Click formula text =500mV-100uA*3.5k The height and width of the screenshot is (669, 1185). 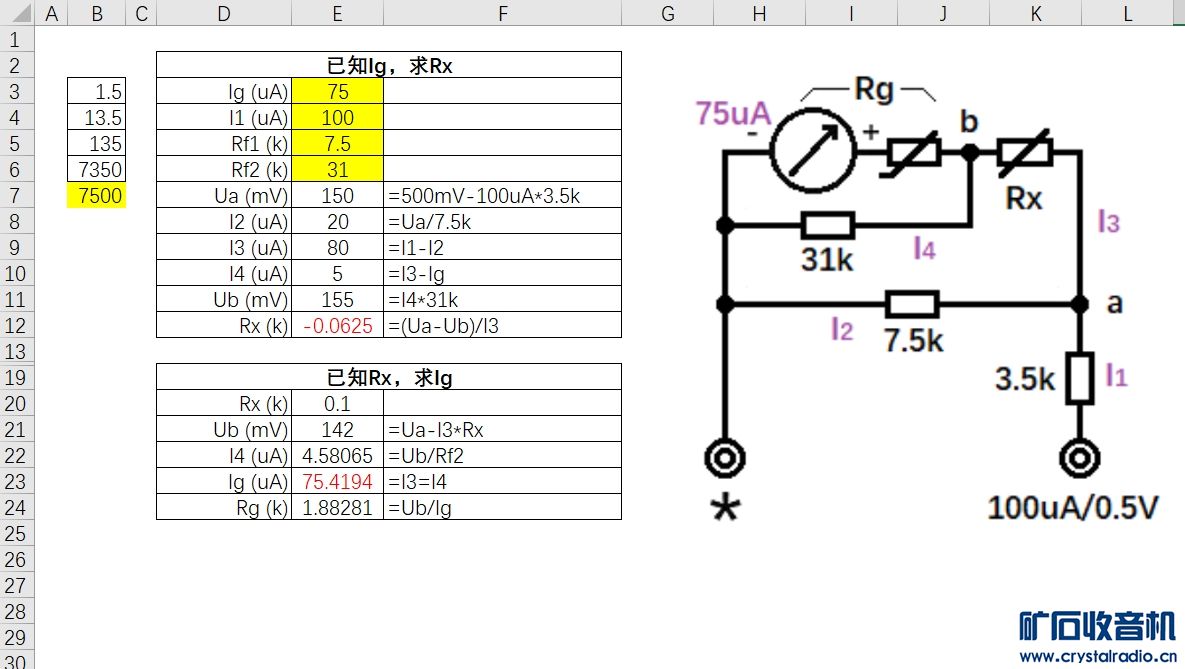[x=484, y=197]
